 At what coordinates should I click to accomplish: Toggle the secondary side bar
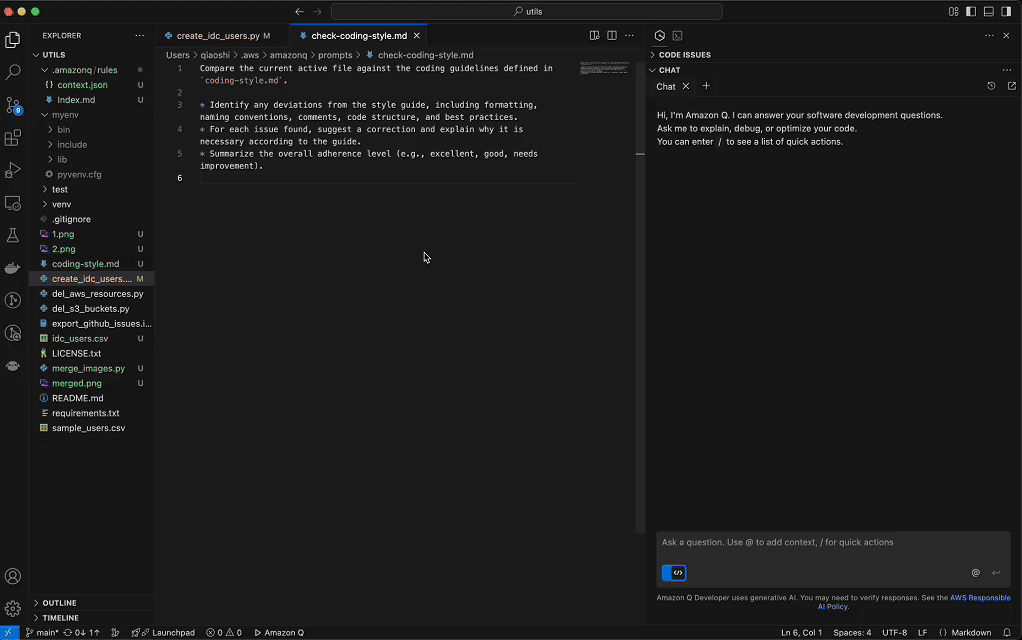[1006, 12]
